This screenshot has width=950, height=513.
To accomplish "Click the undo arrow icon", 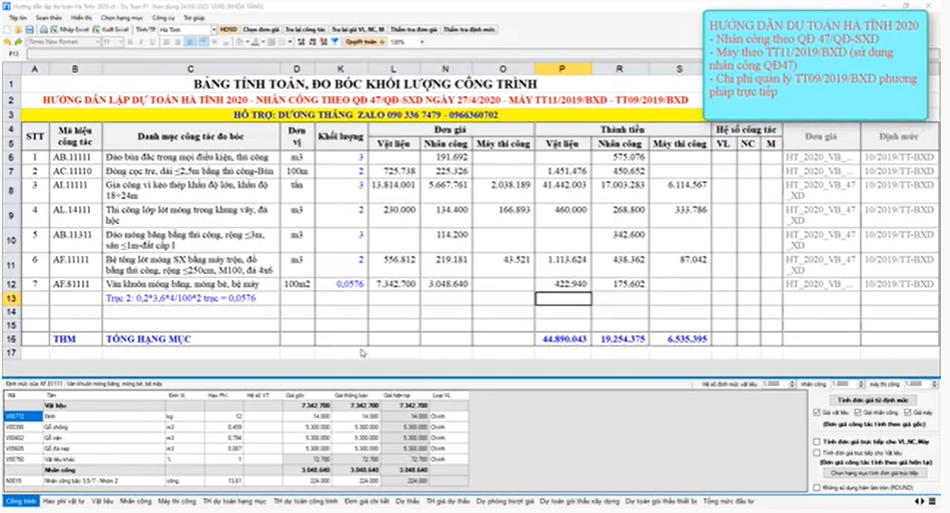I will [x=7, y=42].
